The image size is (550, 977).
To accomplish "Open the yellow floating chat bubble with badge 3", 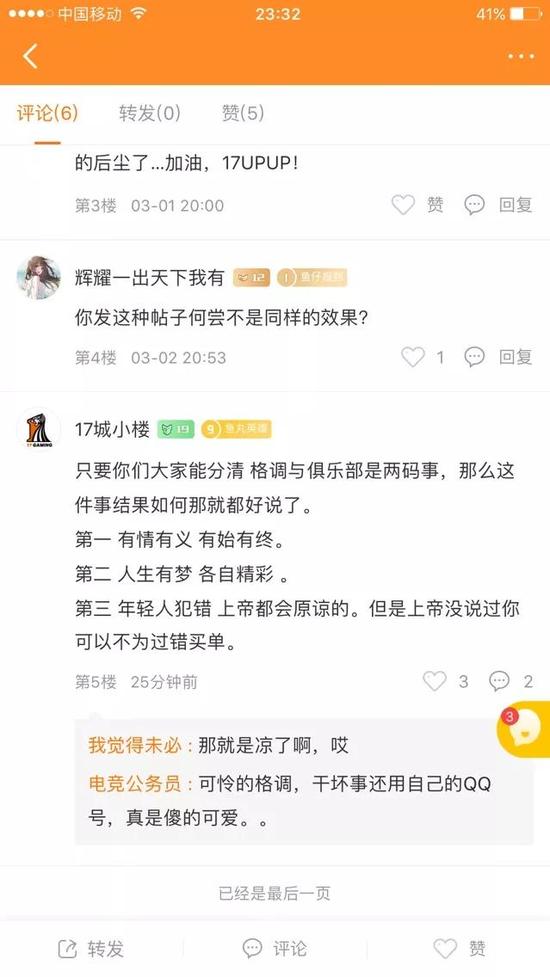I will 524,729.
